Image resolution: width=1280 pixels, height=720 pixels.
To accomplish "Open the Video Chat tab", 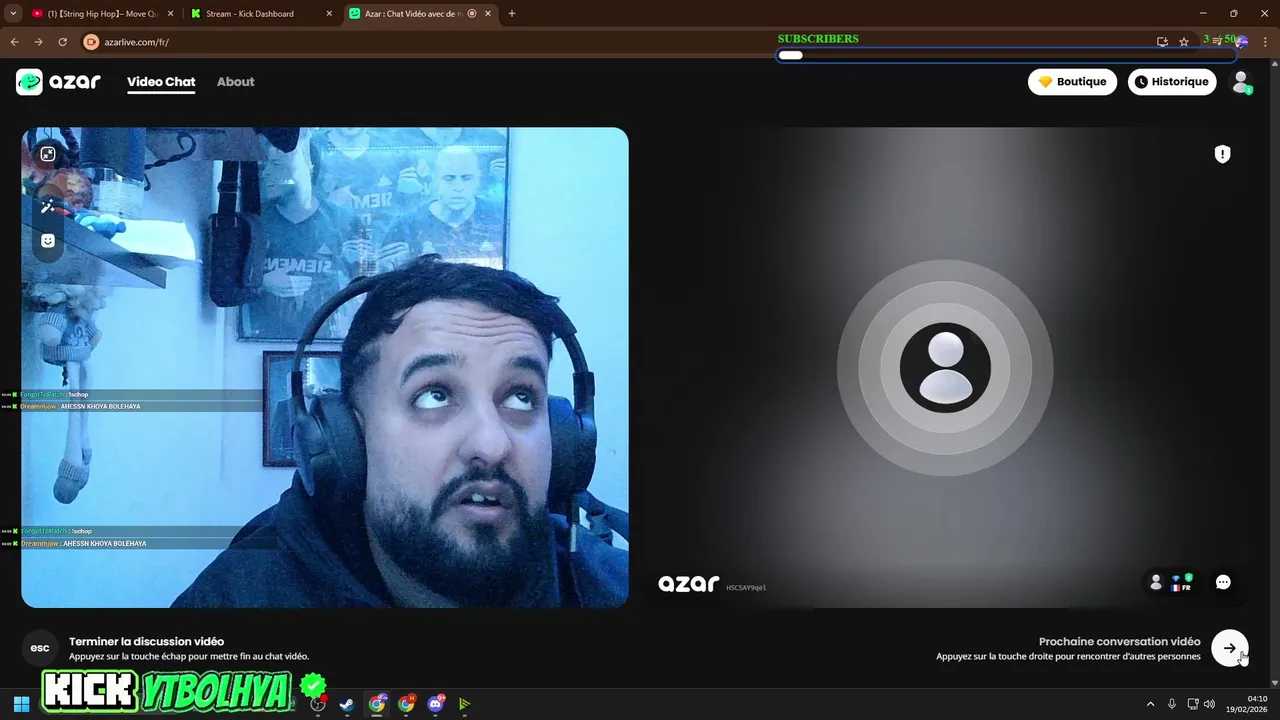I will point(161,82).
